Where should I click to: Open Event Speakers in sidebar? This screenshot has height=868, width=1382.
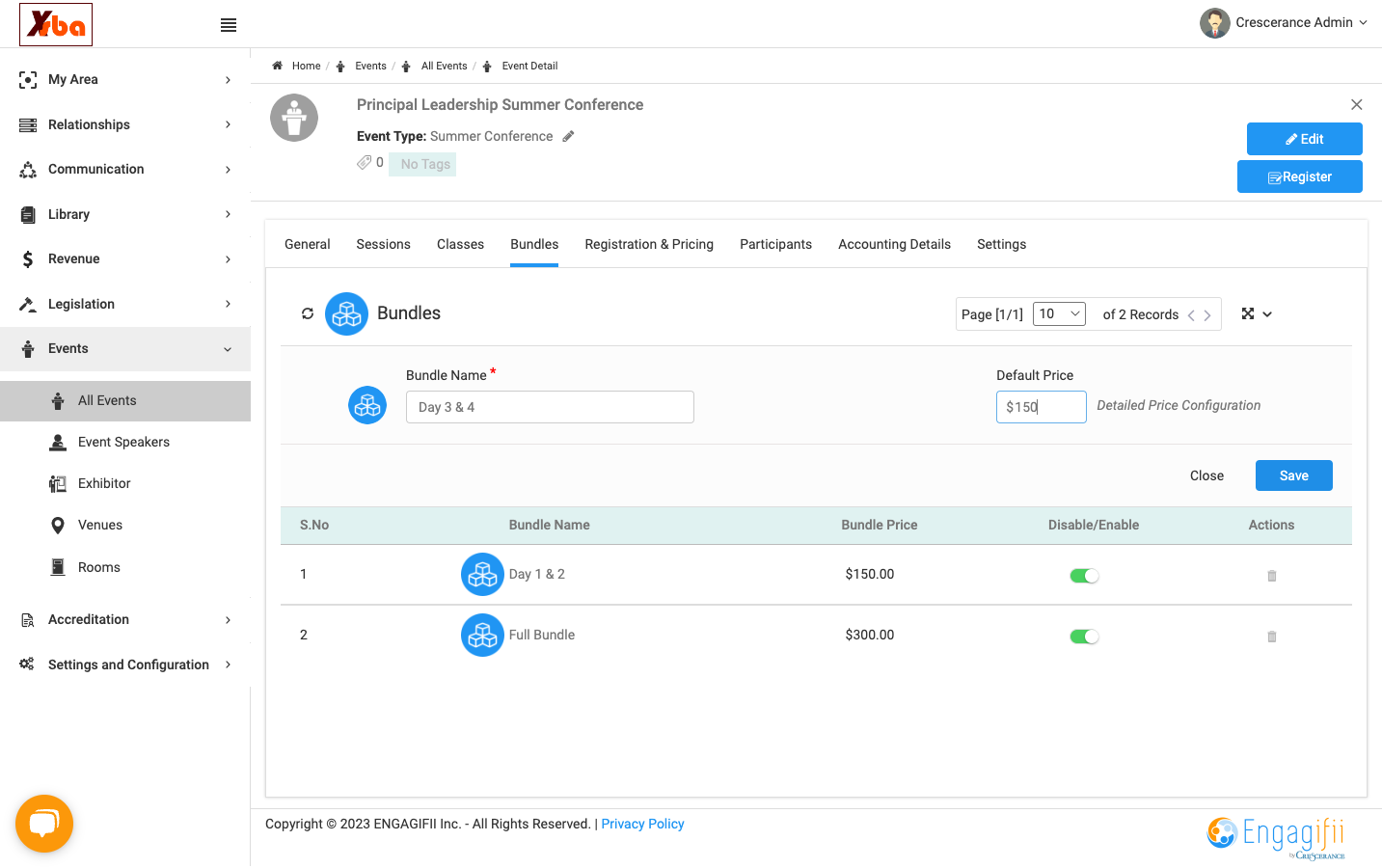point(125,442)
